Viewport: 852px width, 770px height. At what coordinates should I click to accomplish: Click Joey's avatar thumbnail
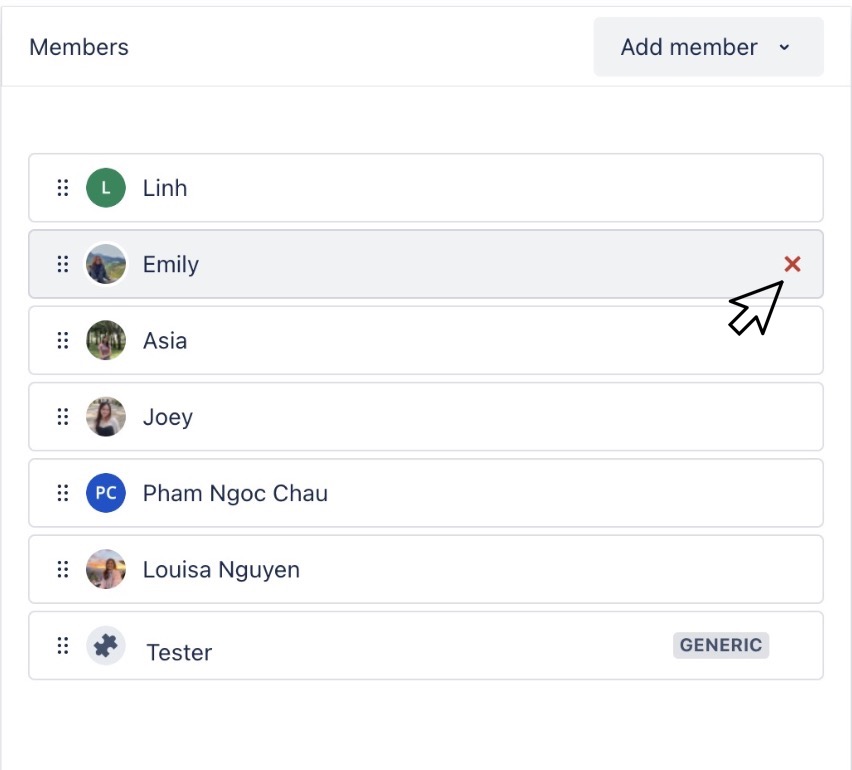[106, 417]
